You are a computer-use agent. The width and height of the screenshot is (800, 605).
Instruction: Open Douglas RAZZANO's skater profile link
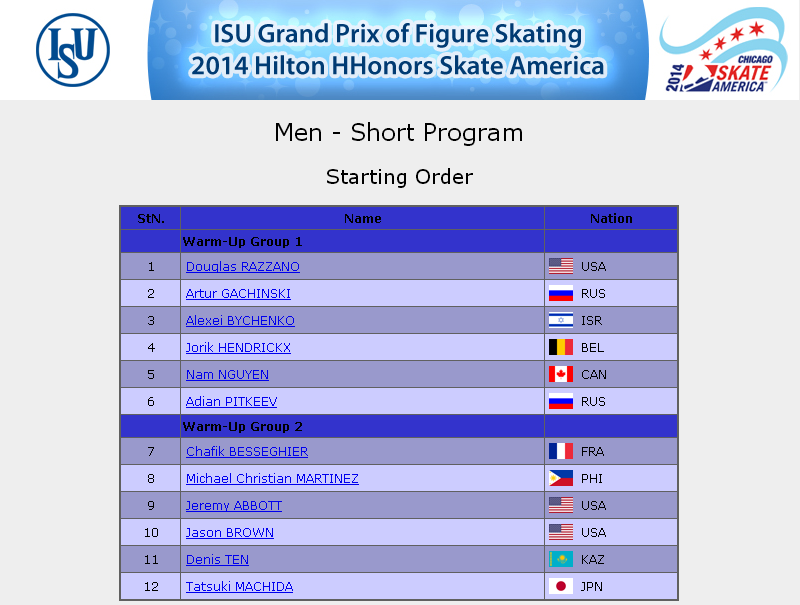pyautogui.click(x=243, y=267)
